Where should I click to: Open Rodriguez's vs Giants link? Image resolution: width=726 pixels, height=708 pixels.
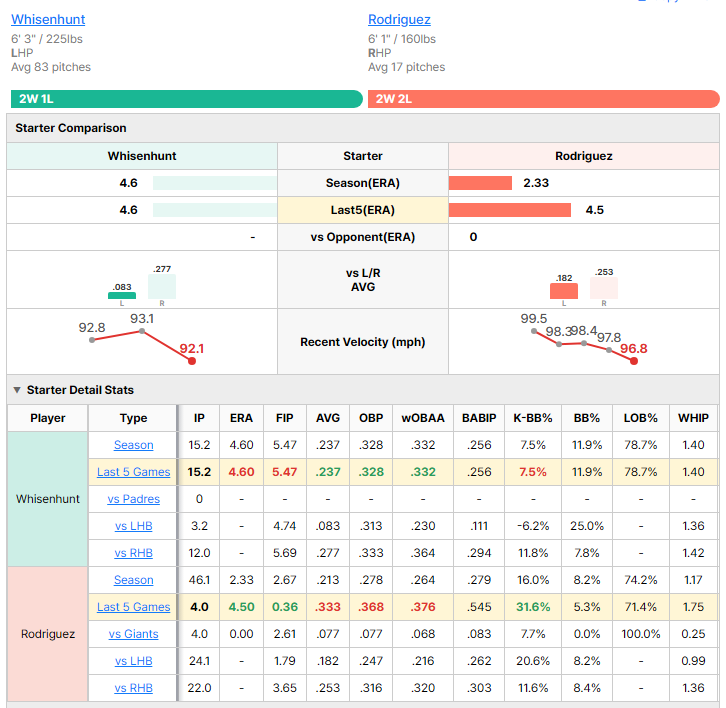(133, 634)
